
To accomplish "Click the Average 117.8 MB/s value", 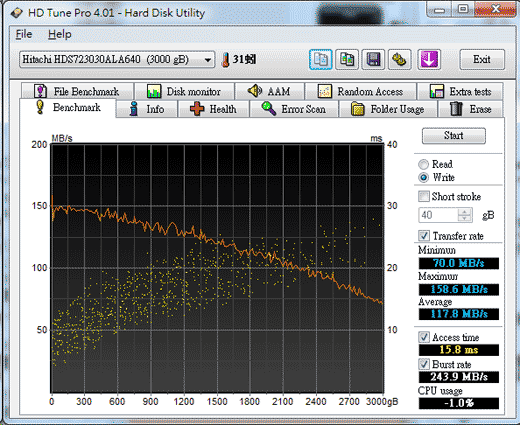I will click(x=459, y=314).
